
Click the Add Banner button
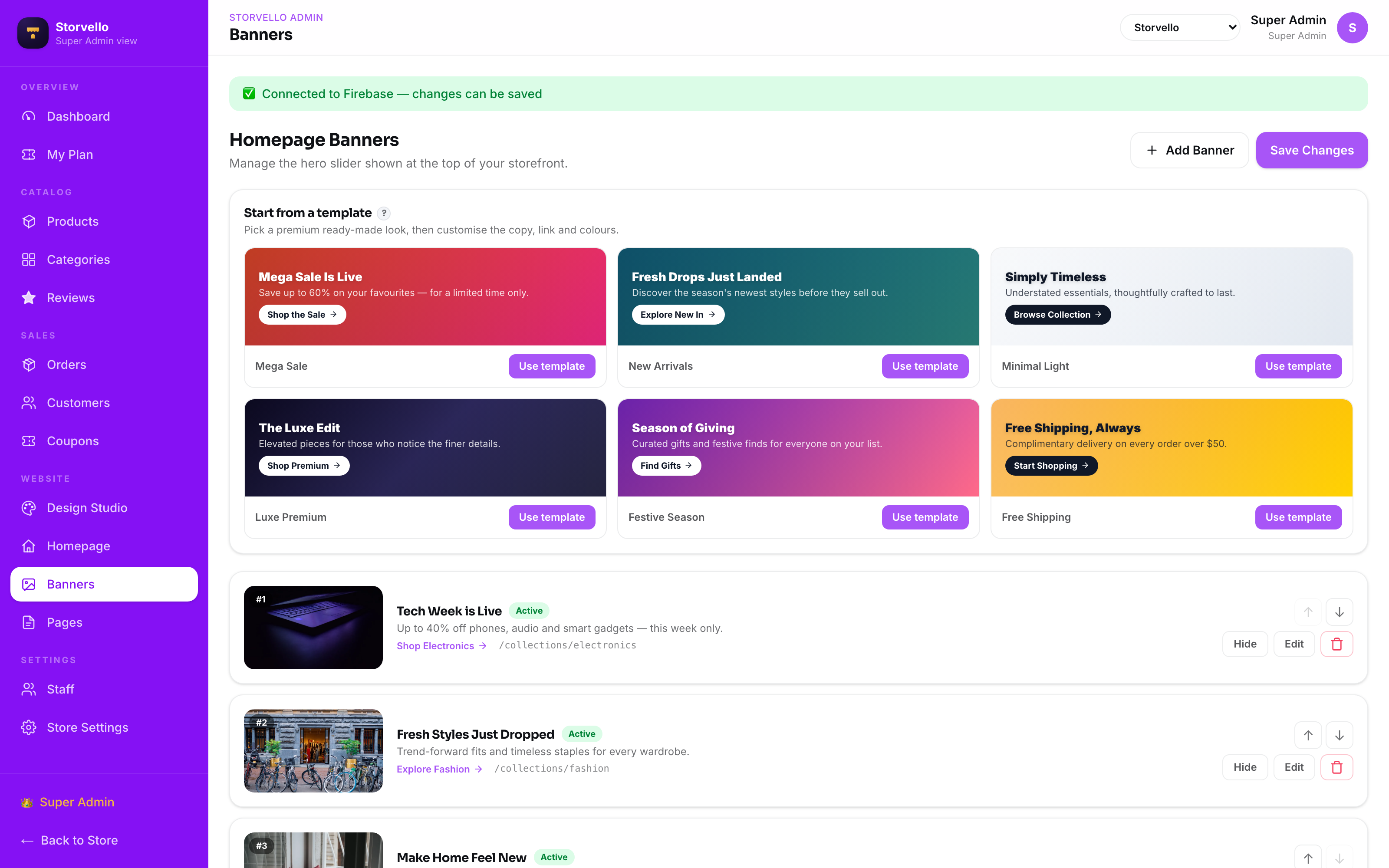coord(1189,151)
